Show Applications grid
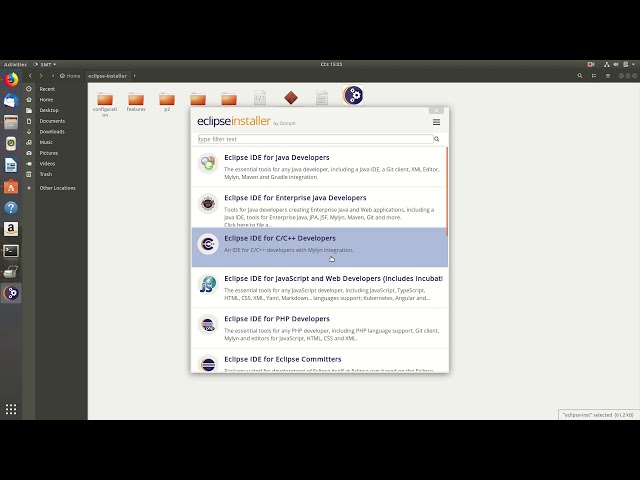Image resolution: width=640 pixels, height=480 pixels. [11, 409]
